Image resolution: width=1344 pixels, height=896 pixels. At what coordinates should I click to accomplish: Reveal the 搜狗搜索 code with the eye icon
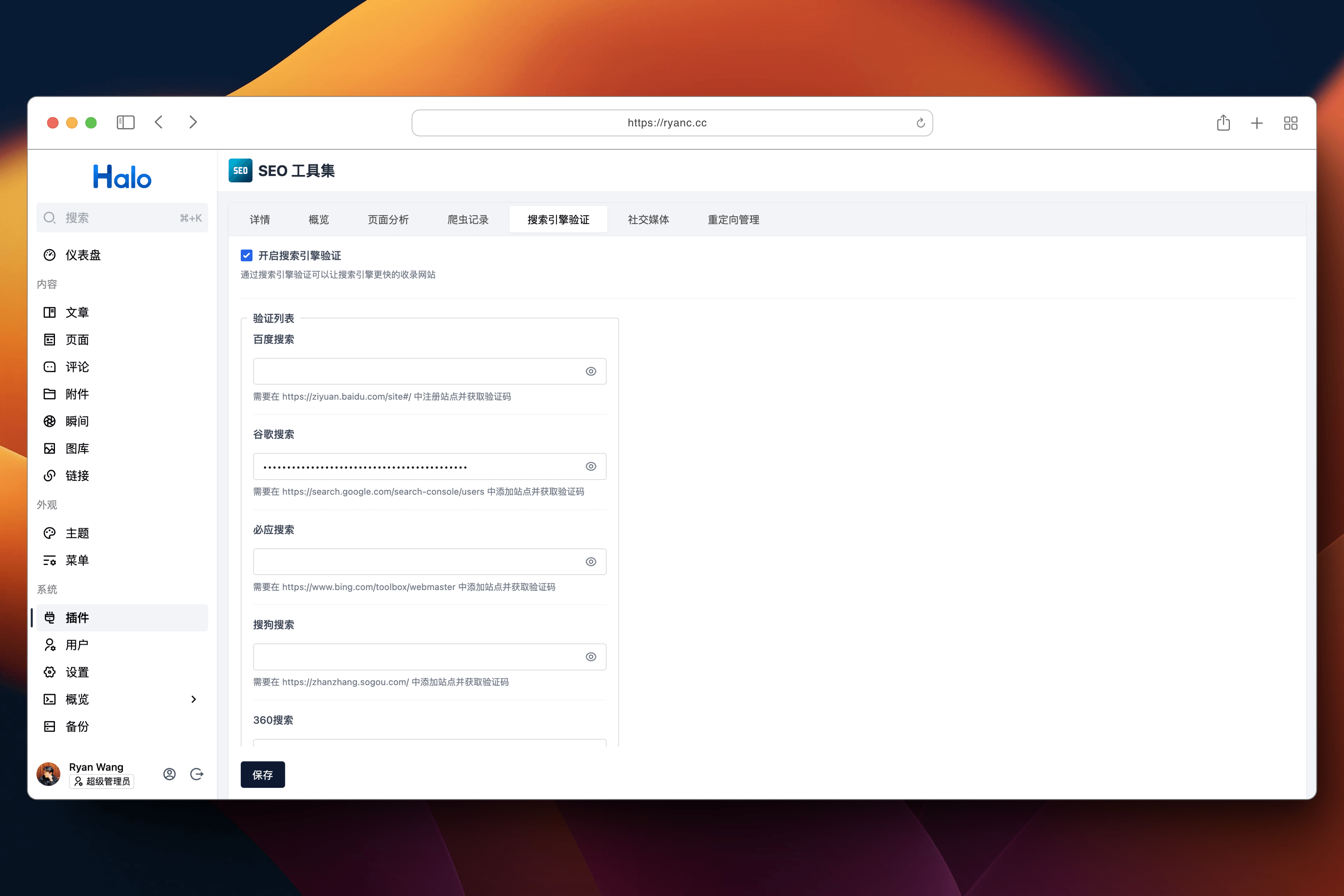(x=591, y=657)
